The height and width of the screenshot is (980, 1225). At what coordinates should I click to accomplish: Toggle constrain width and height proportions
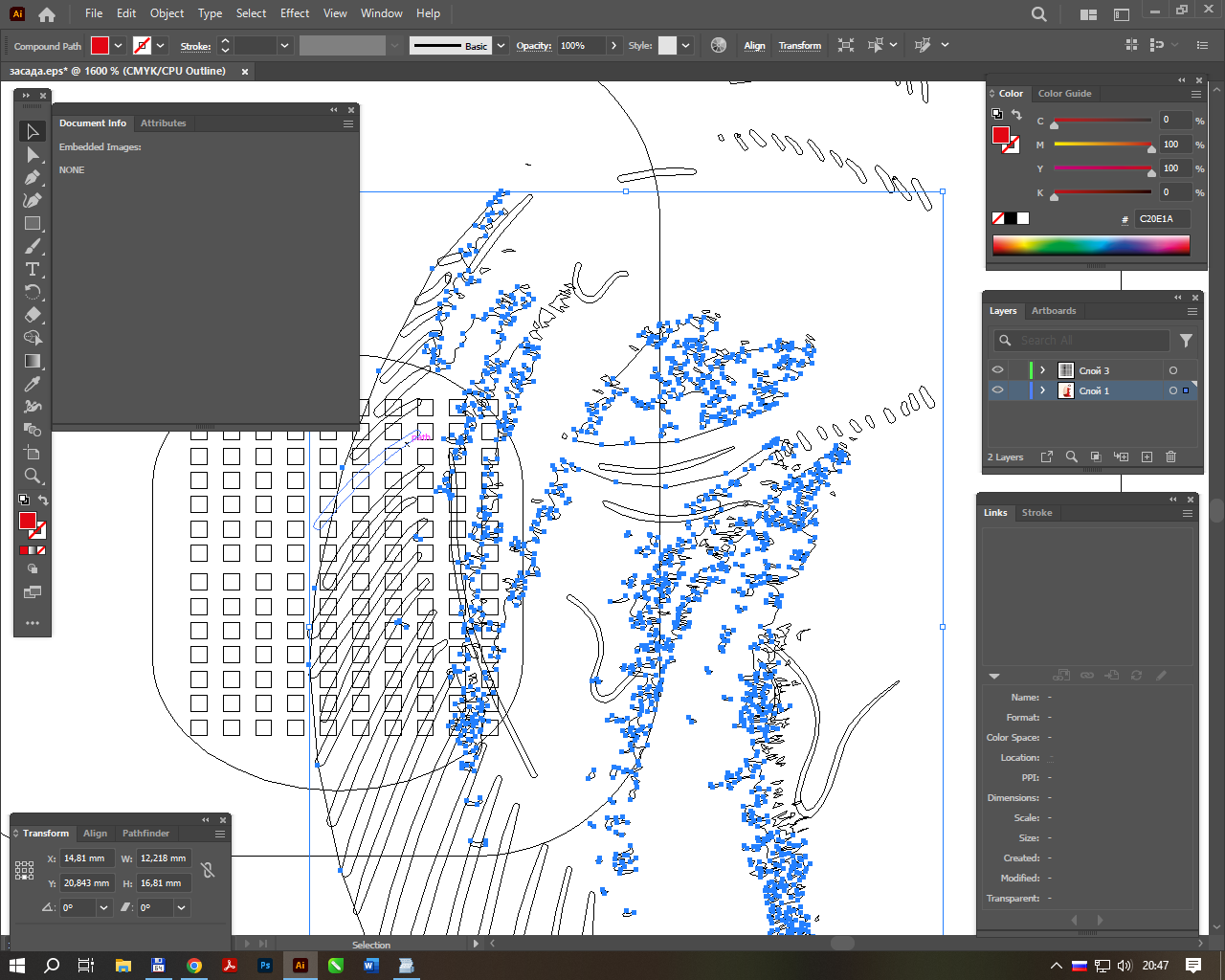click(208, 870)
